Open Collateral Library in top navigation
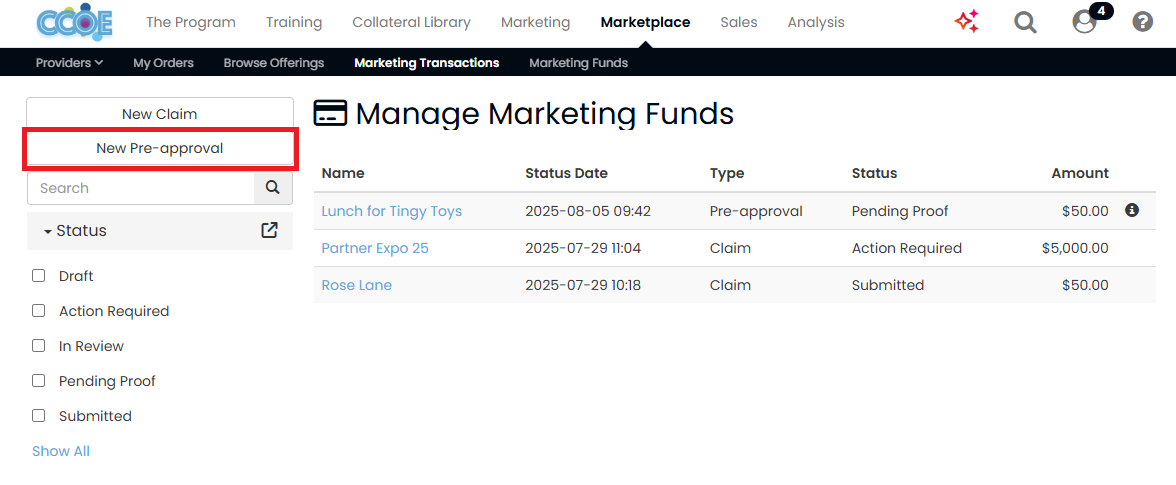Image resolution: width=1176 pixels, height=485 pixels. [x=412, y=22]
